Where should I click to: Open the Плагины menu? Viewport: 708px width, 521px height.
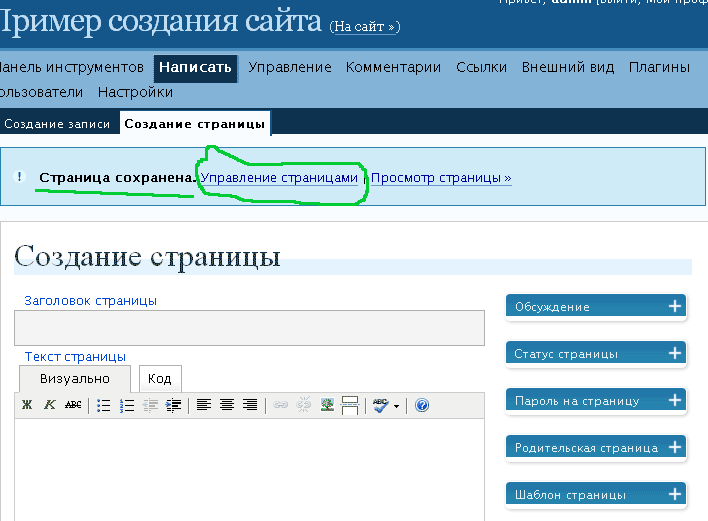(659, 67)
